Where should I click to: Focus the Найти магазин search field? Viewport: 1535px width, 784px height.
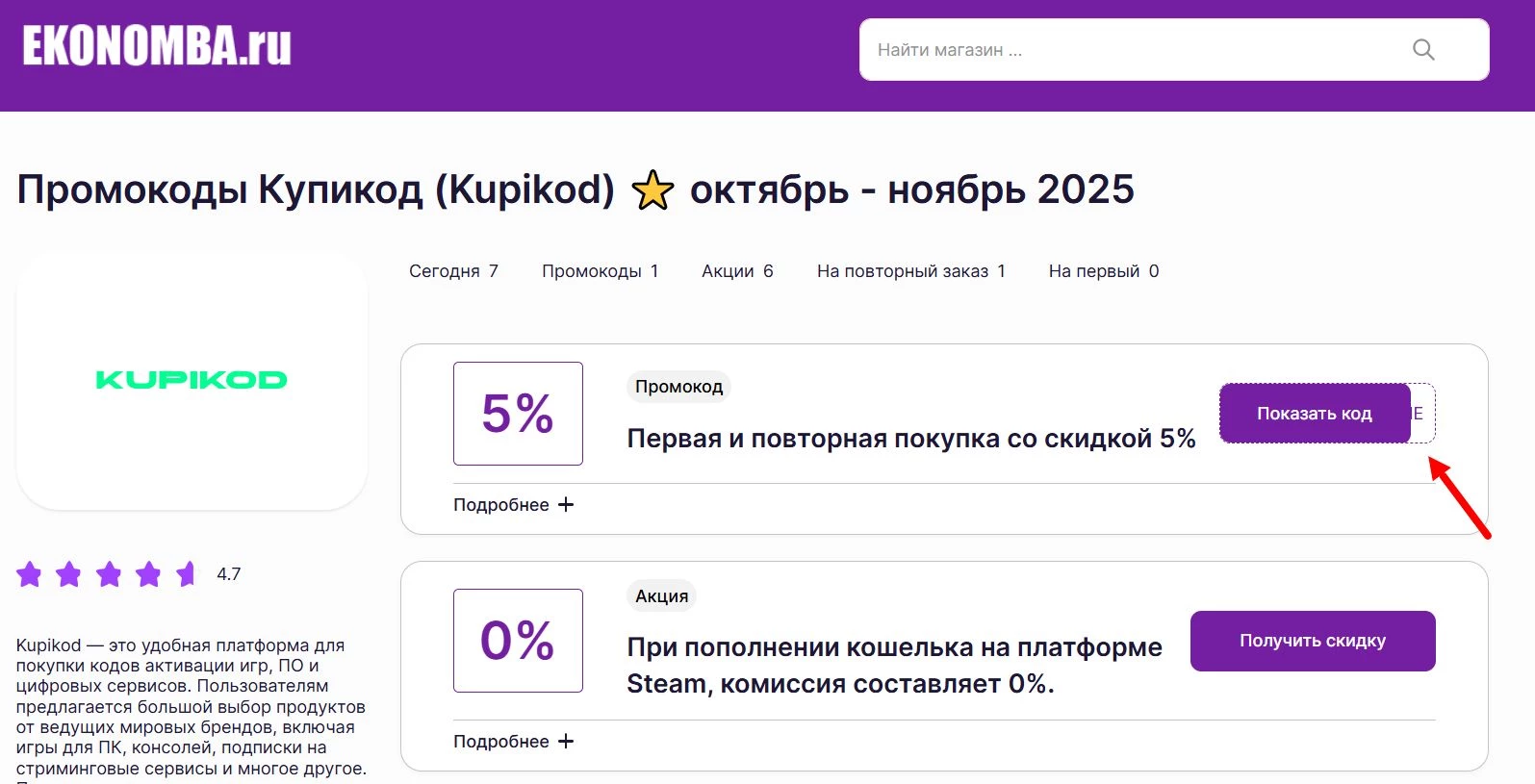1174,49
